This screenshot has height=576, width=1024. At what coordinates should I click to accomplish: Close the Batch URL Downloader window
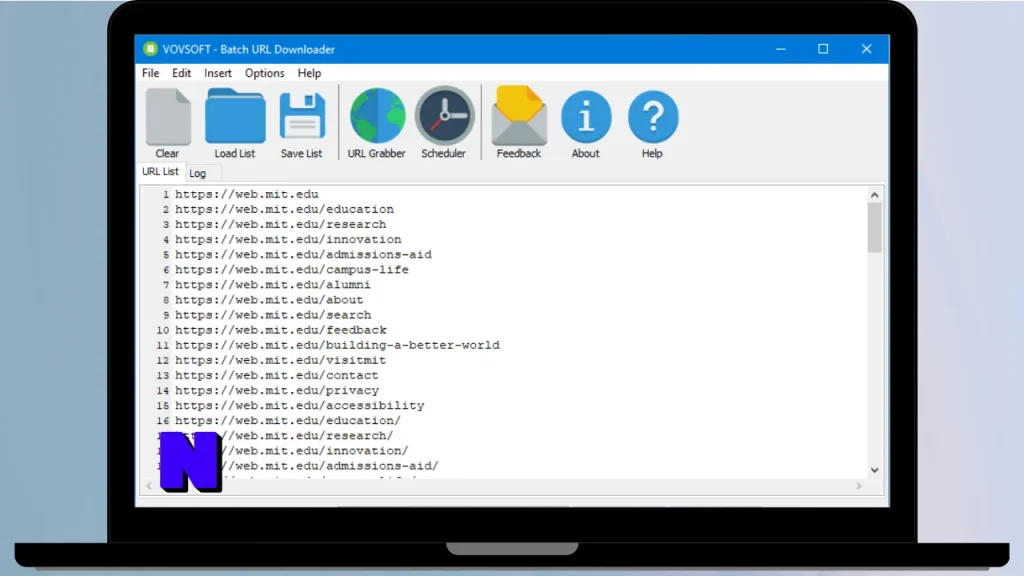(867, 49)
